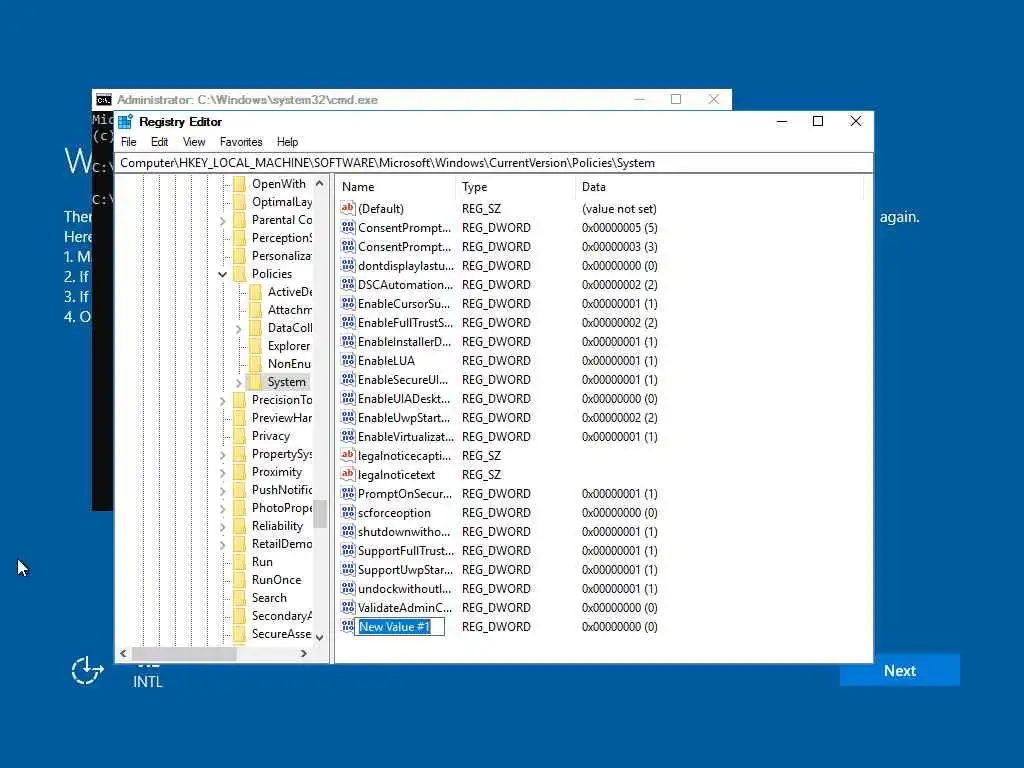Expand the Reliability key node
1024x768 pixels.
[x=223, y=526]
